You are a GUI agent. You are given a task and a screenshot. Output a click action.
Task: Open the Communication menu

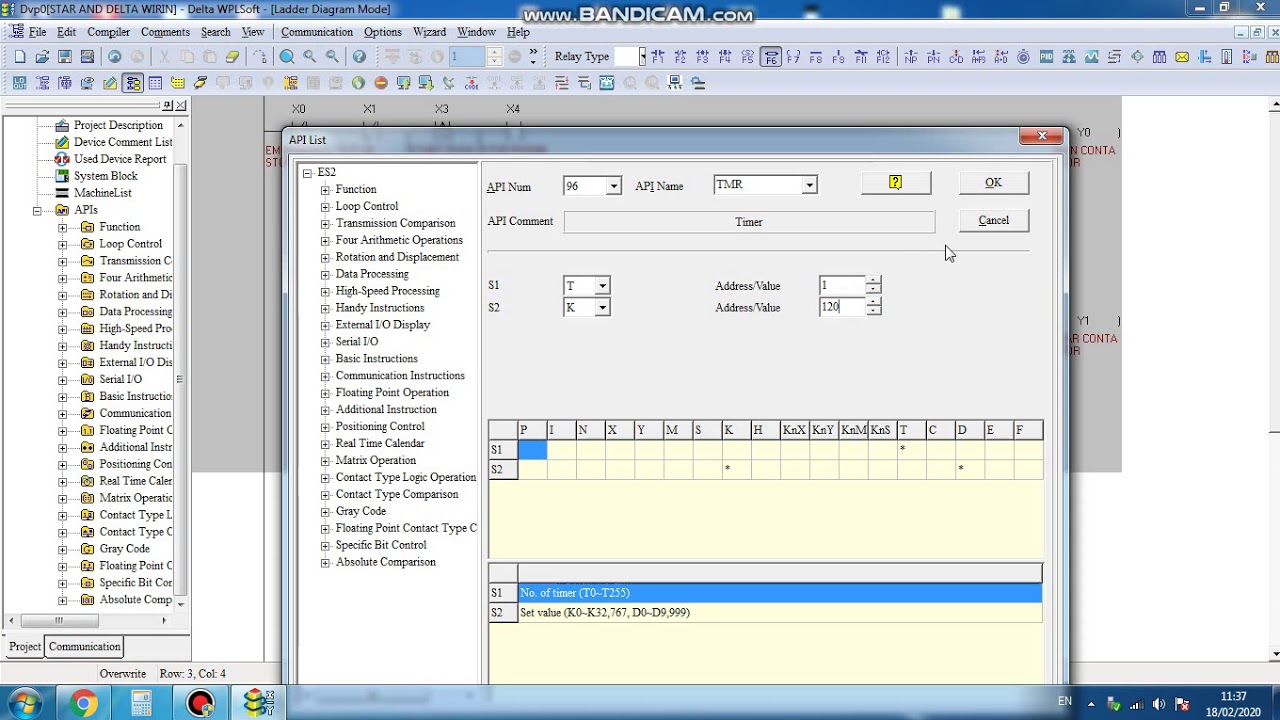pyautogui.click(x=317, y=32)
